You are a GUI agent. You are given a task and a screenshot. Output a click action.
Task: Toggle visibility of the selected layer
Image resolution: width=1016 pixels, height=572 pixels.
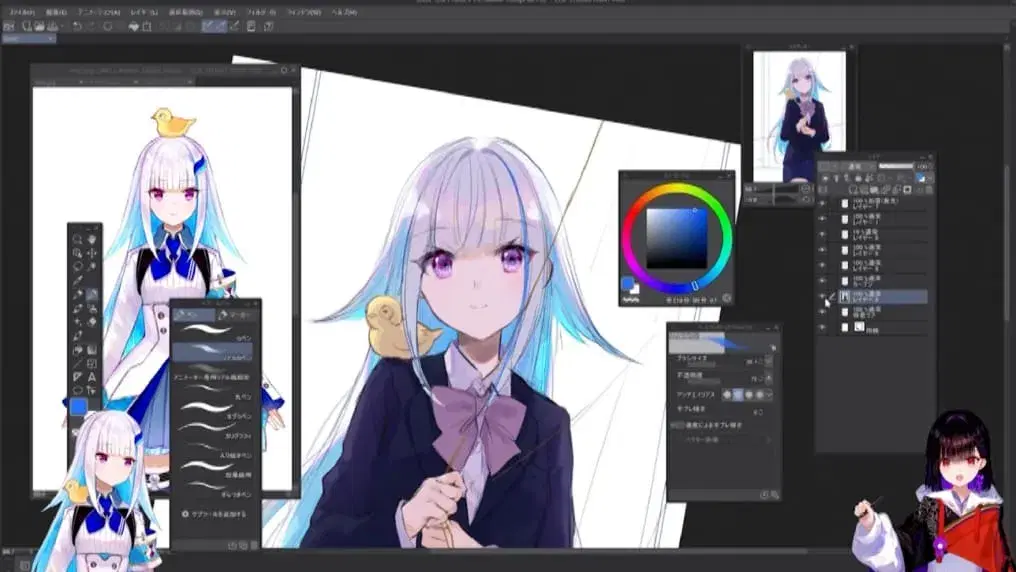coord(822,297)
